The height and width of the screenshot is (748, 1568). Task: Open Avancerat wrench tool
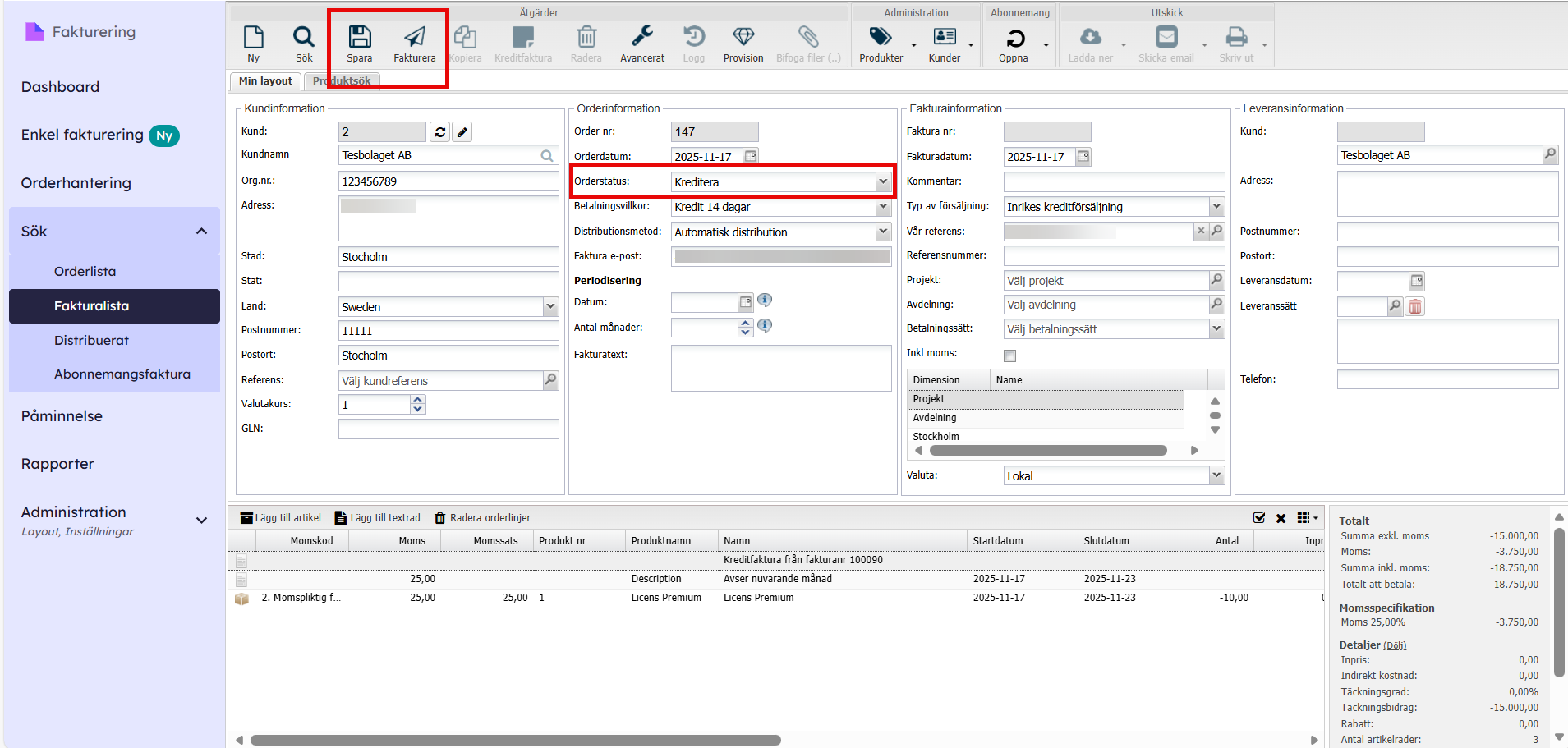(641, 38)
